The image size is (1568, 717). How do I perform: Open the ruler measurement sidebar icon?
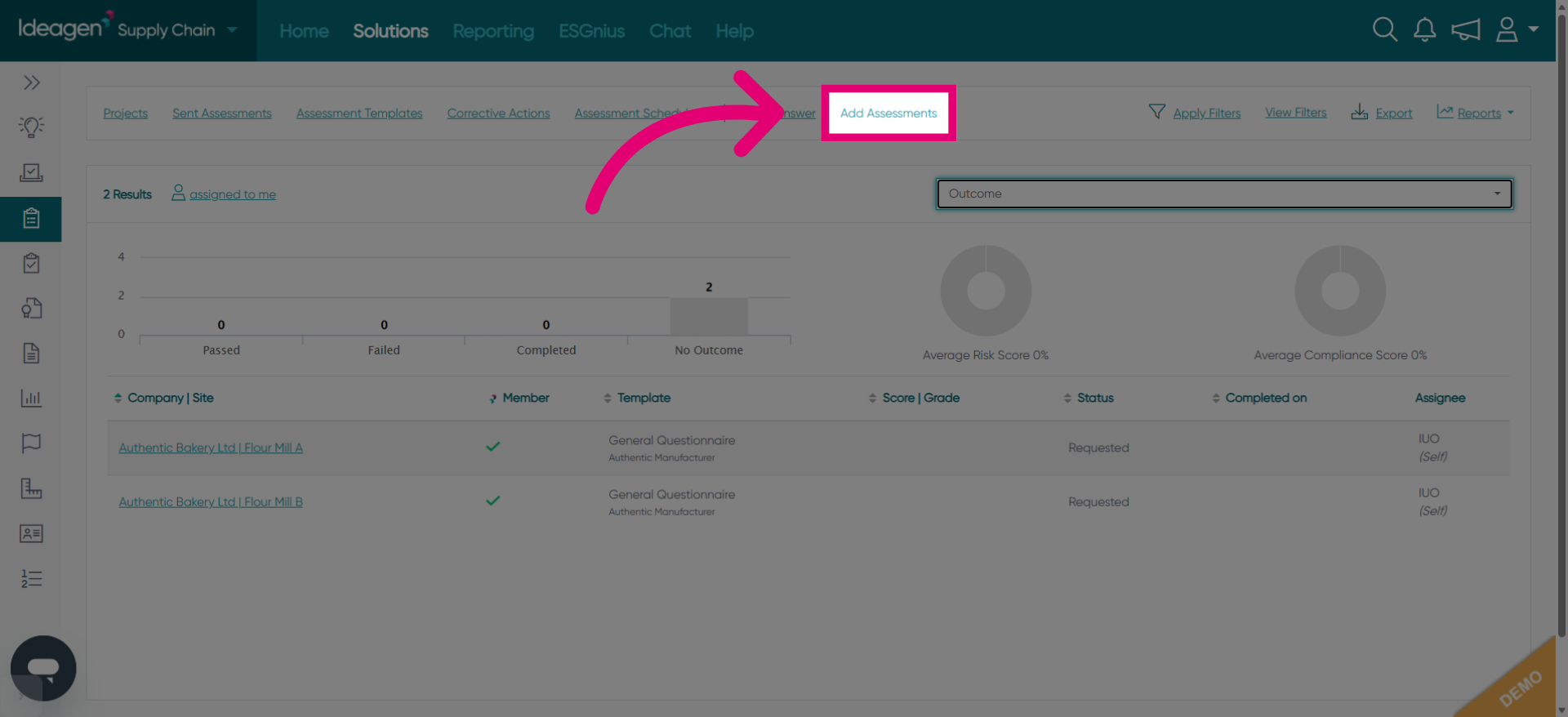click(31, 488)
